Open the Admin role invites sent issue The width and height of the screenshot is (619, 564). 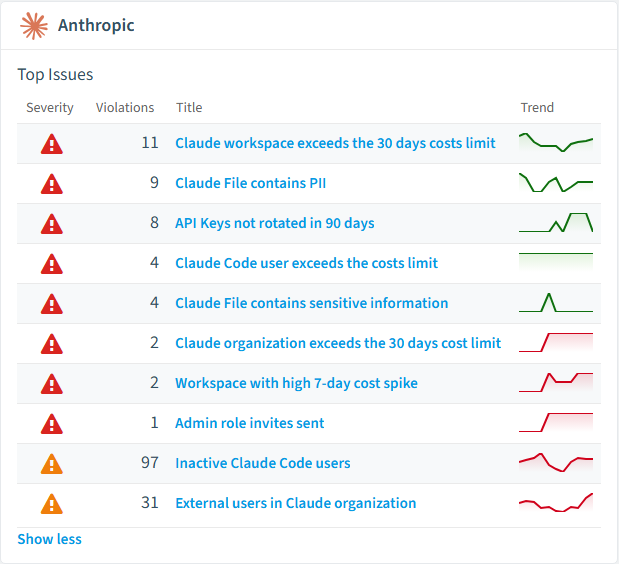point(249,423)
